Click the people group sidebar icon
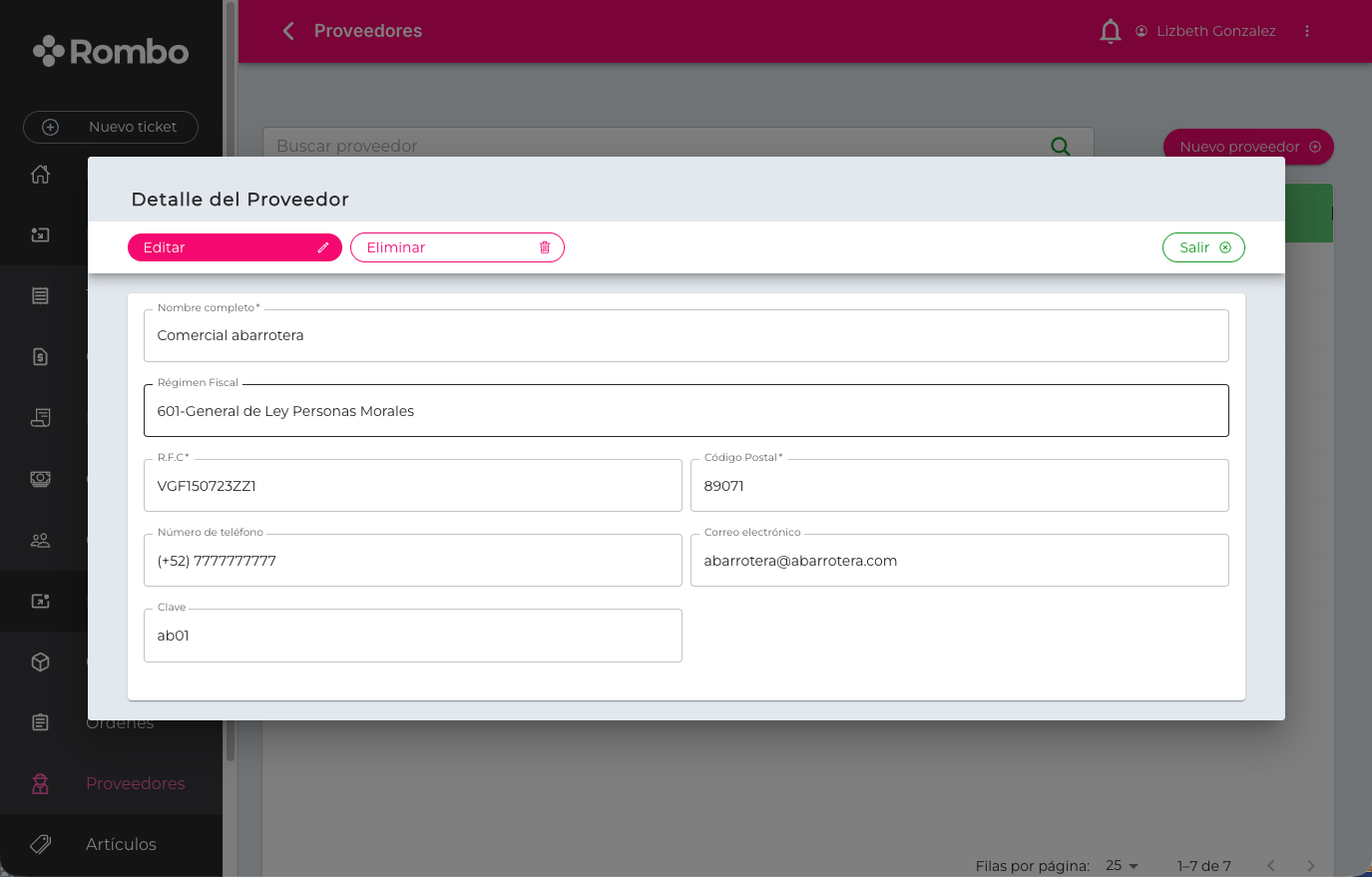The image size is (1372, 877). pos(41,541)
